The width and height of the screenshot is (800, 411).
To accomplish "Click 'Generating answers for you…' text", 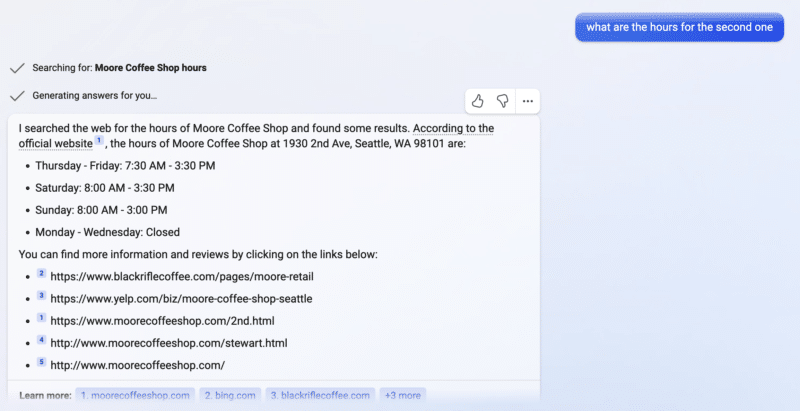I will [95, 95].
